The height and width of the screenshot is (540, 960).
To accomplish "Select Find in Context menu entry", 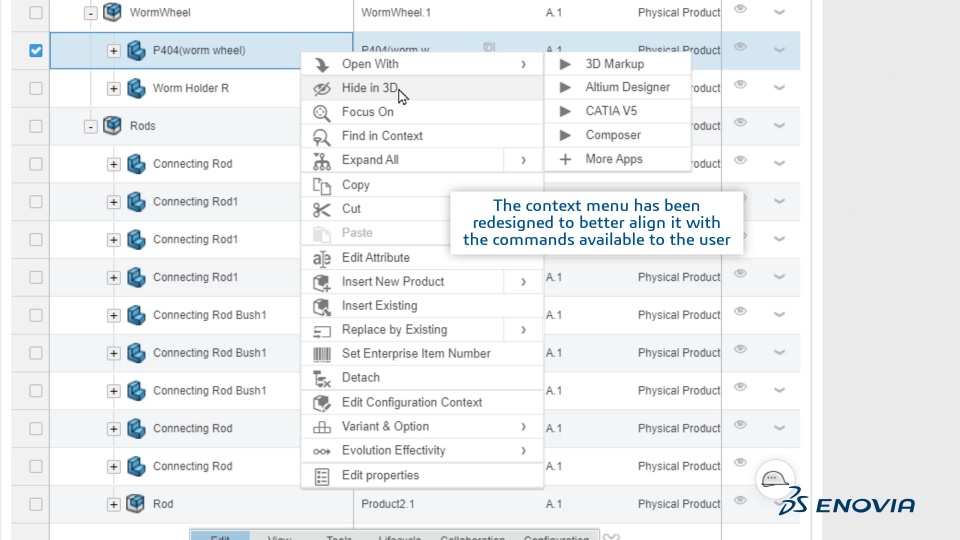I will click(x=382, y=136).
